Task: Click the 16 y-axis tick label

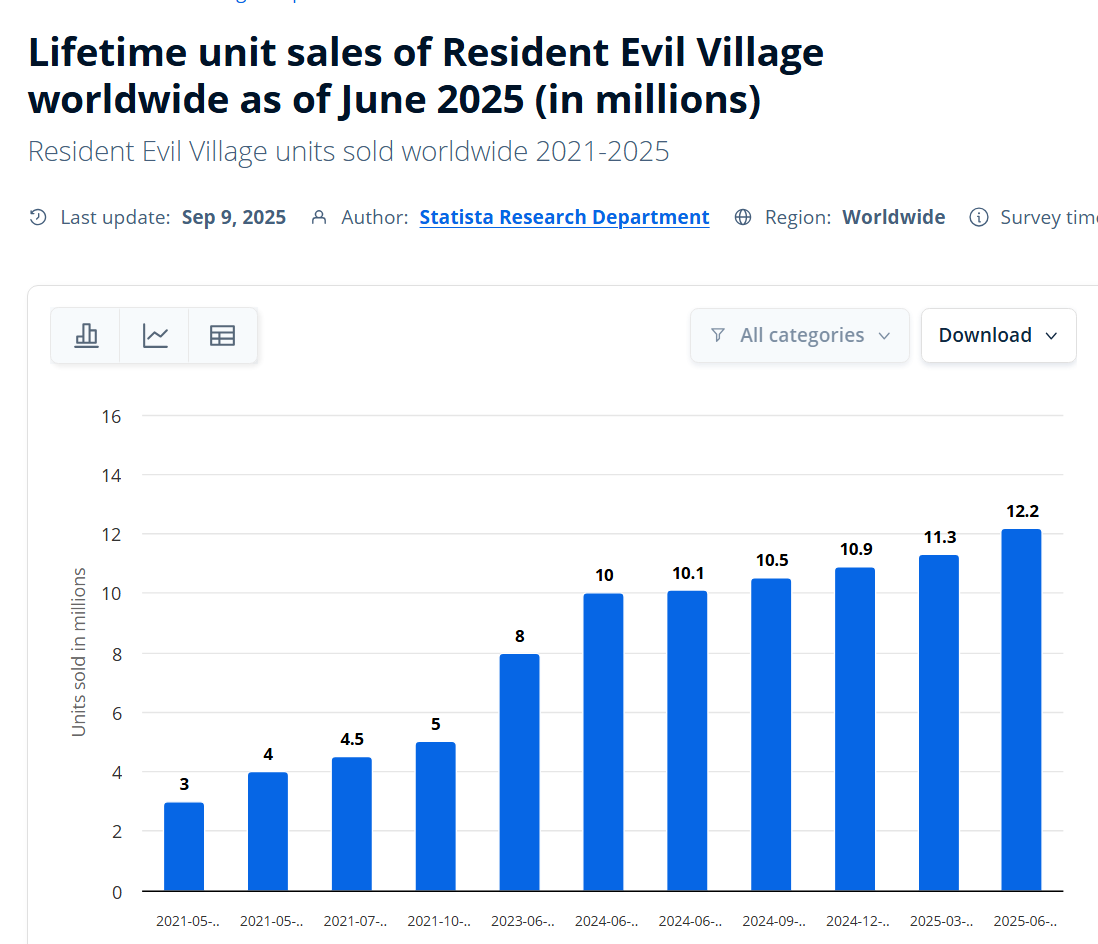Action: point(111,417)
